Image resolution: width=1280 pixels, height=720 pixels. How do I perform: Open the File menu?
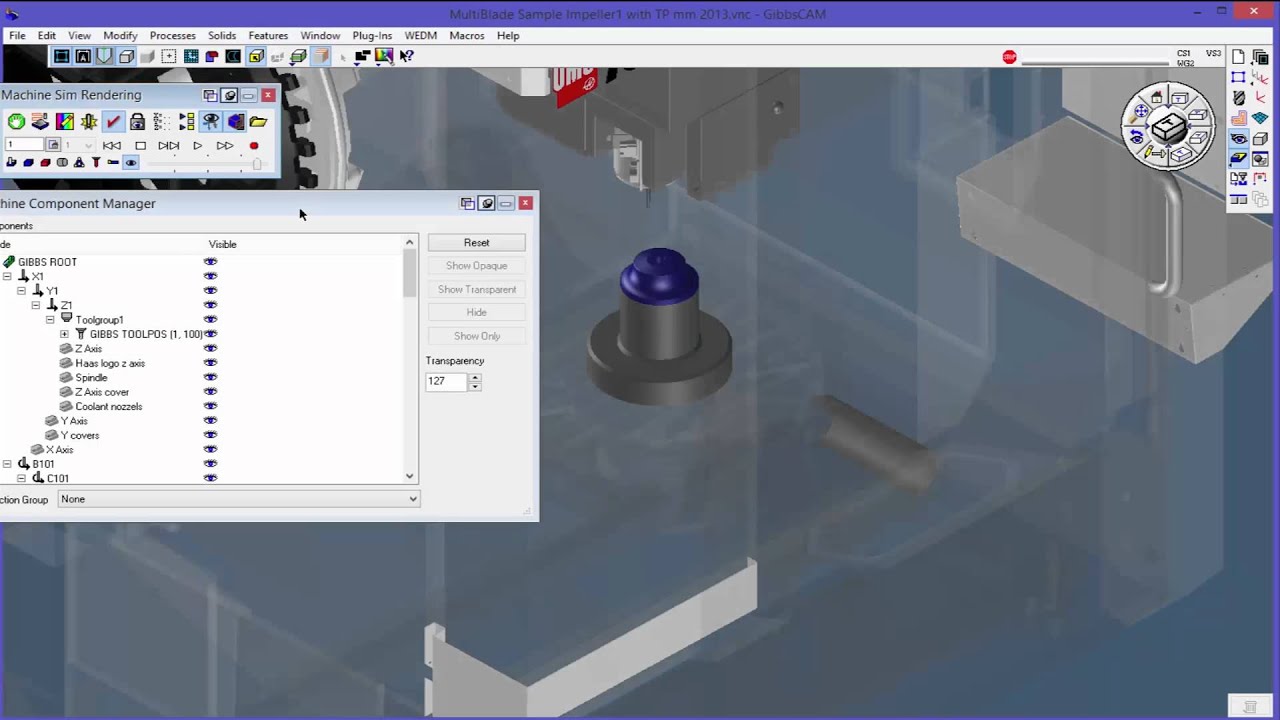(x=17, y=35)
